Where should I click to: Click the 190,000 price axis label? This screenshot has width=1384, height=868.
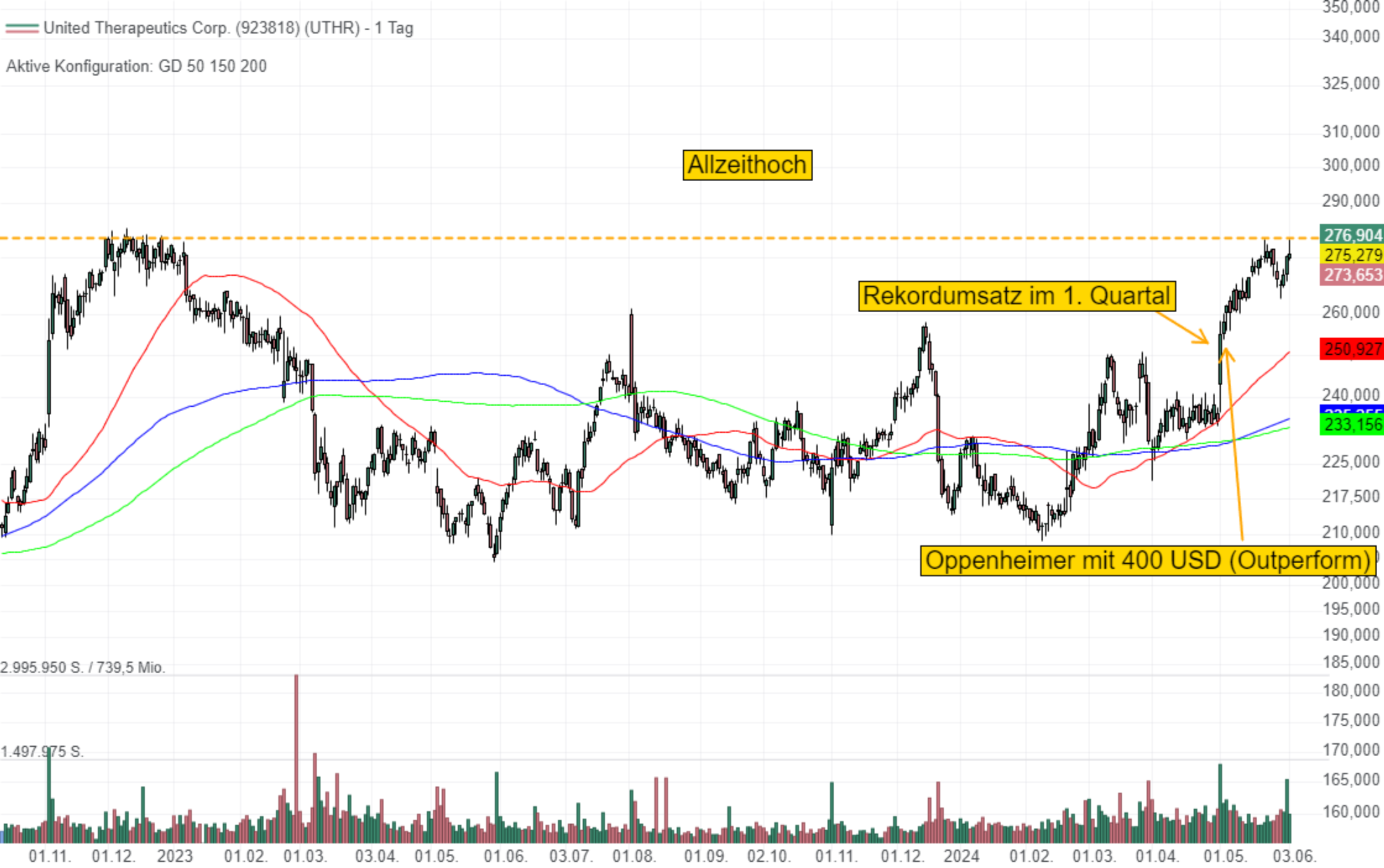coord(1351,635)
